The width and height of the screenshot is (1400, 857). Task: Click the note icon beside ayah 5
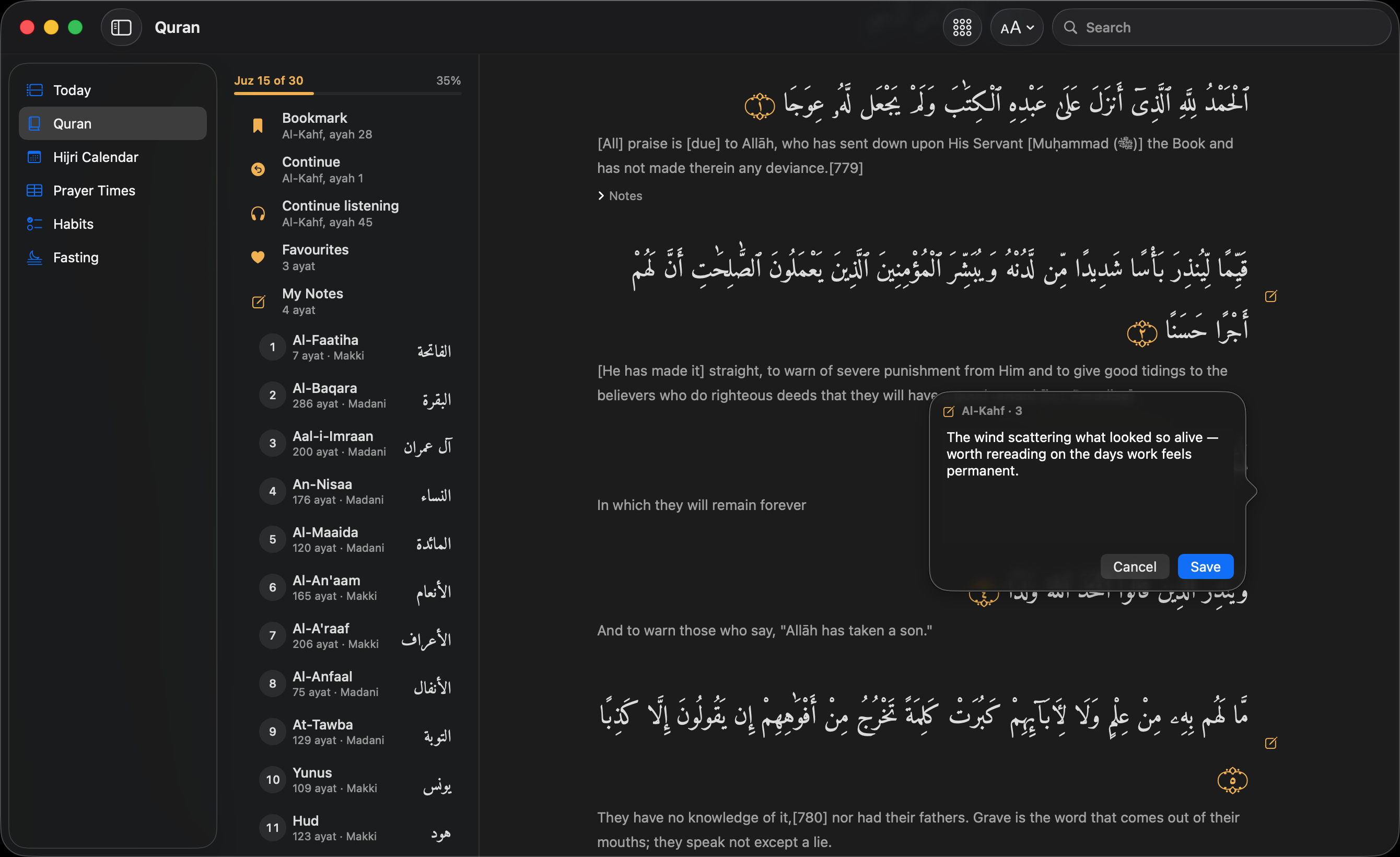pyautogui.click(x=1270, y=743)
